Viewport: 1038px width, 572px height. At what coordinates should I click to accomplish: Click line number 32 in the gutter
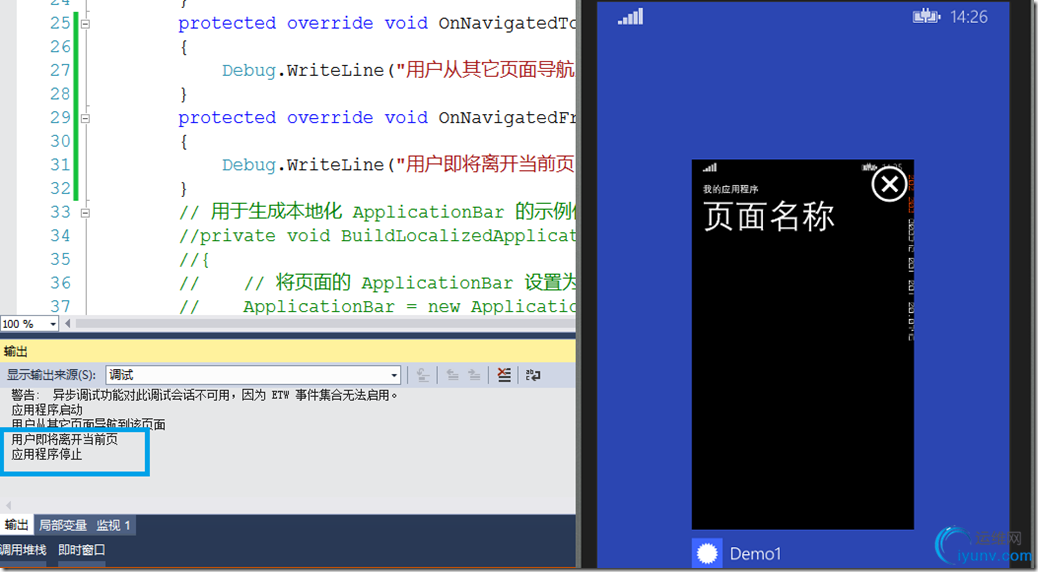(x=60, y=188)
